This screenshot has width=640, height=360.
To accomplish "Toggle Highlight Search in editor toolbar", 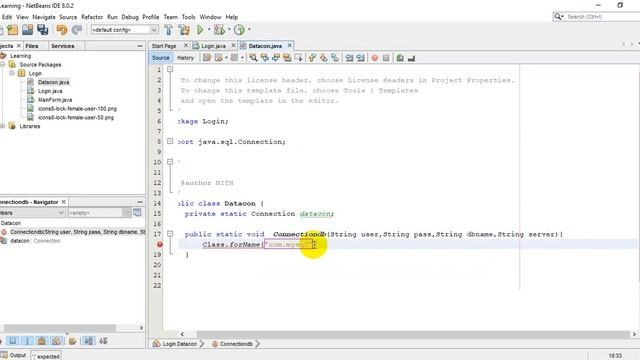I will coord(287,58).
